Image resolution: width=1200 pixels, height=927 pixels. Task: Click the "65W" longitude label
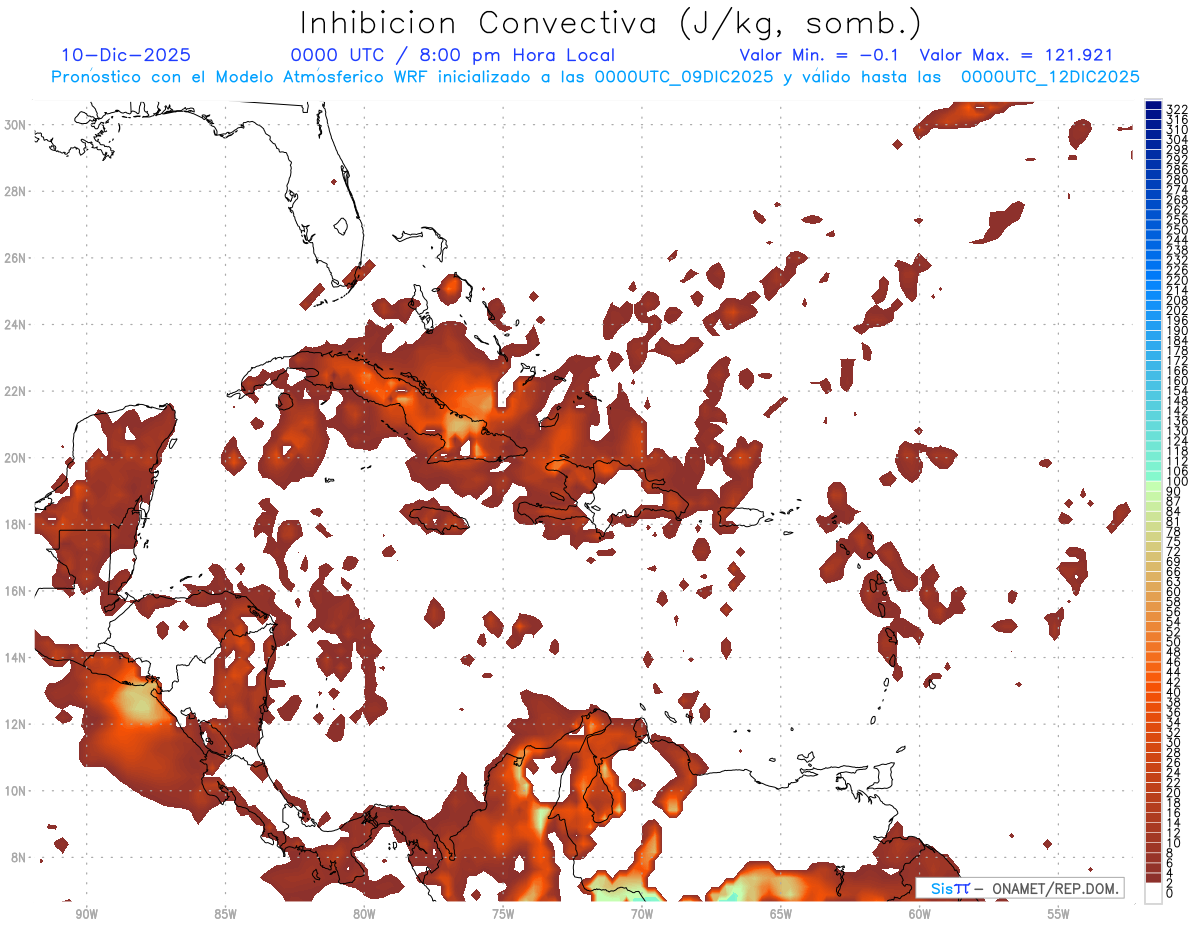click(x=781, y=914)
